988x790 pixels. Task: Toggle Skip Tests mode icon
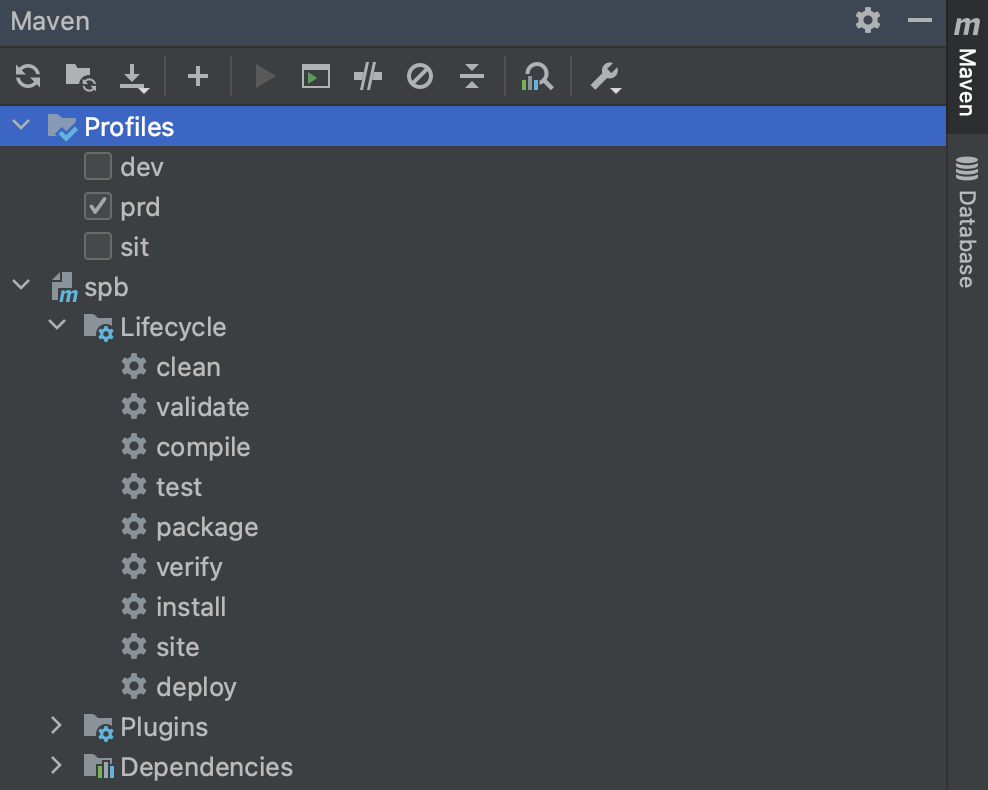point(420,76)
